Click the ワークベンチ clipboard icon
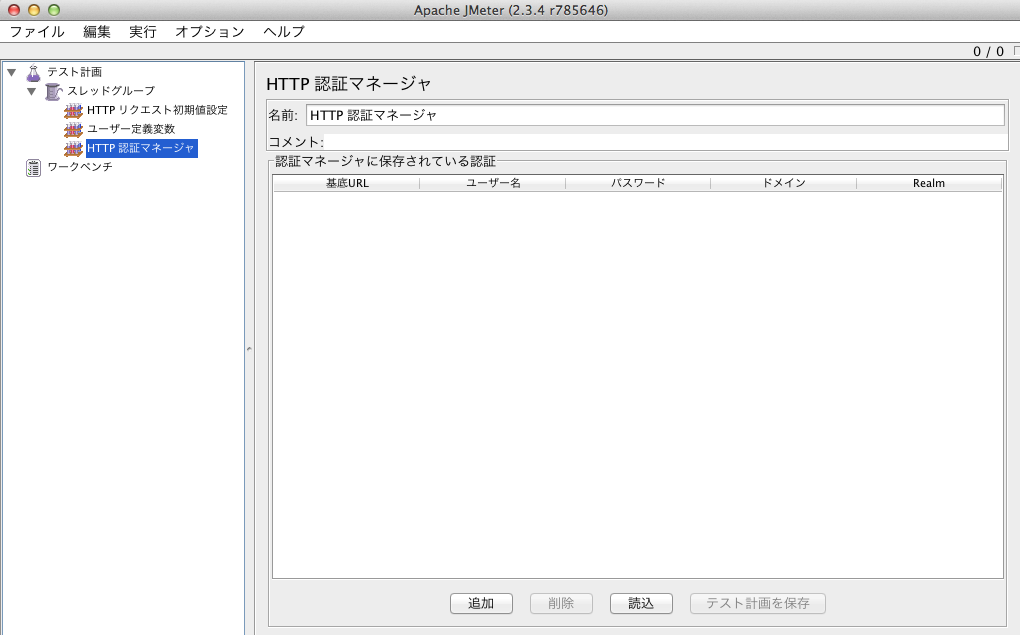 pos(34,167)
